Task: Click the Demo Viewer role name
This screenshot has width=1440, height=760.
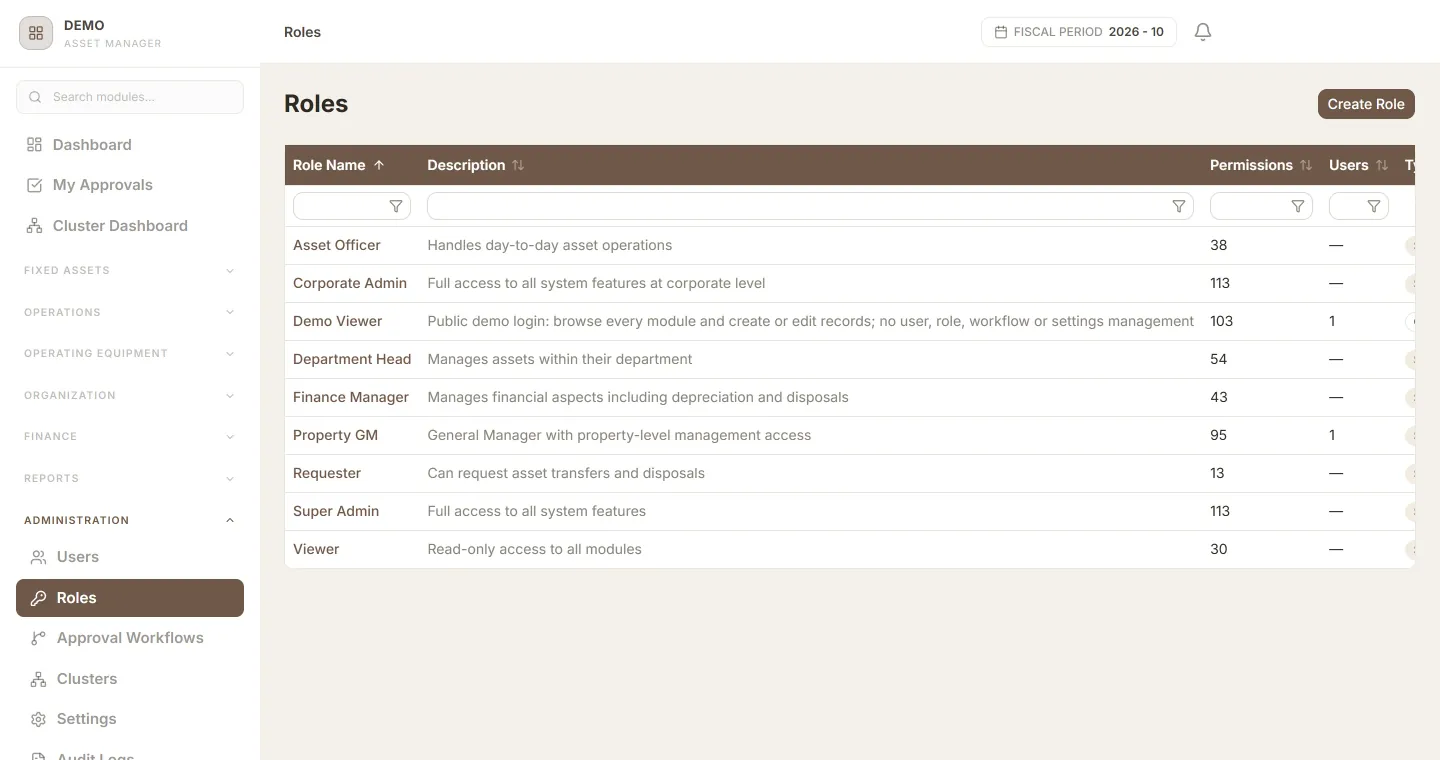Action: [338, 321]
